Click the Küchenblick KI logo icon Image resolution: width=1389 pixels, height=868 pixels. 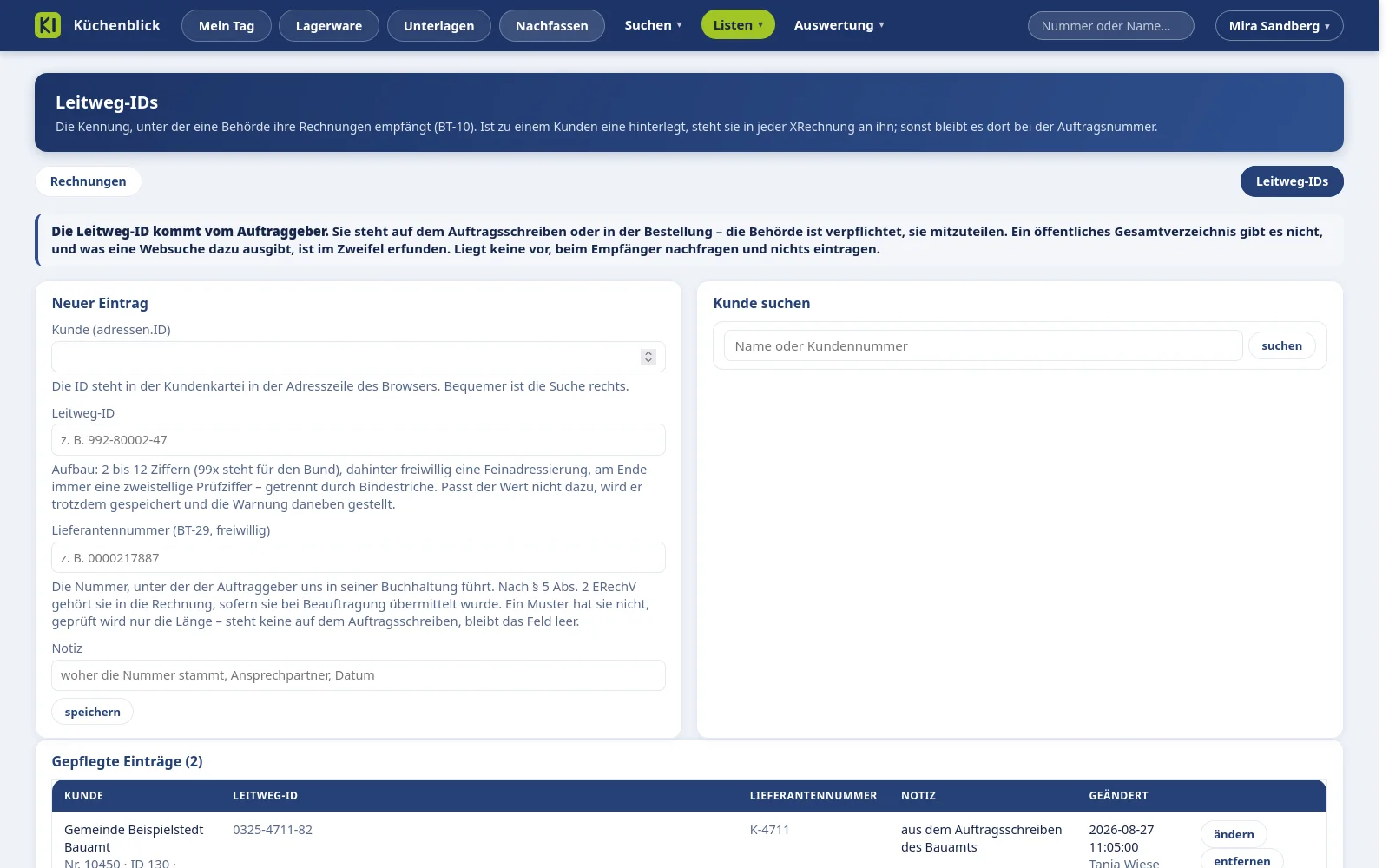click(48, 25)
